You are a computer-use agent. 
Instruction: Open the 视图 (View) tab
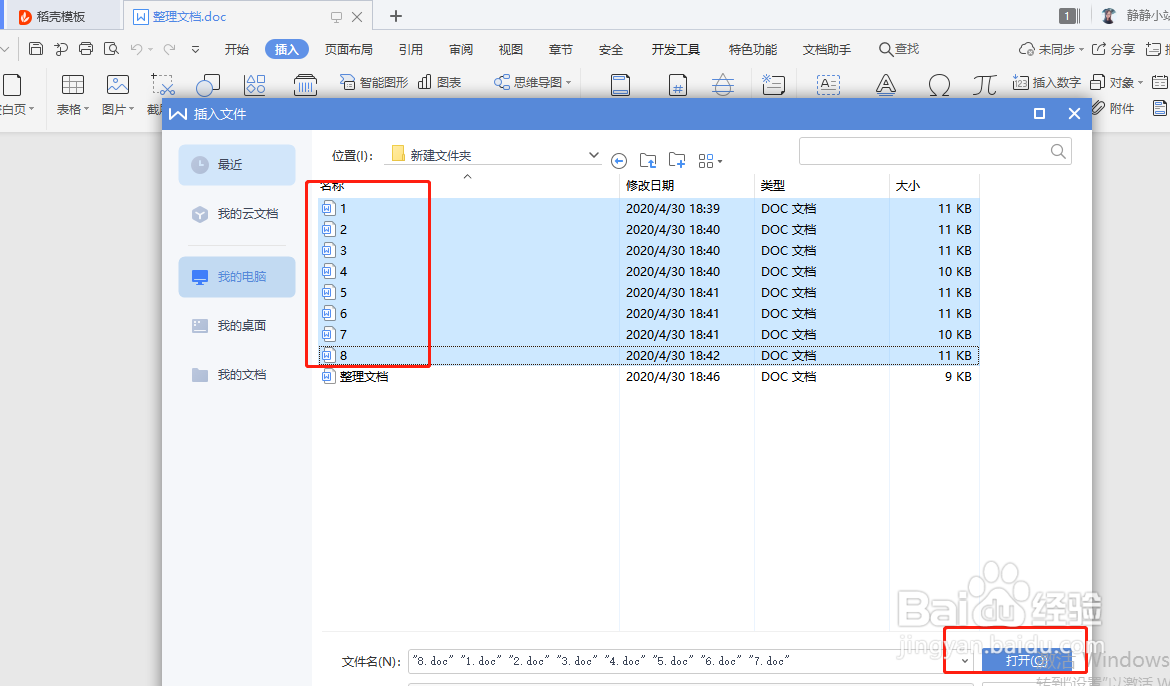[510, 49]
